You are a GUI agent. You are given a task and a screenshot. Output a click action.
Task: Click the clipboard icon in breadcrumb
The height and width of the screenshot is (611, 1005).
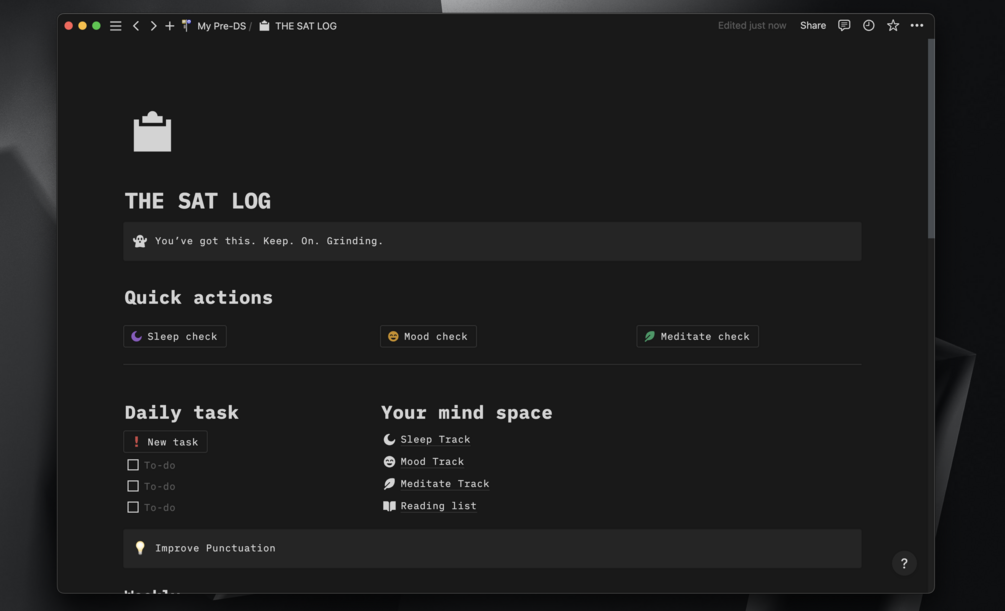[264, 26]
